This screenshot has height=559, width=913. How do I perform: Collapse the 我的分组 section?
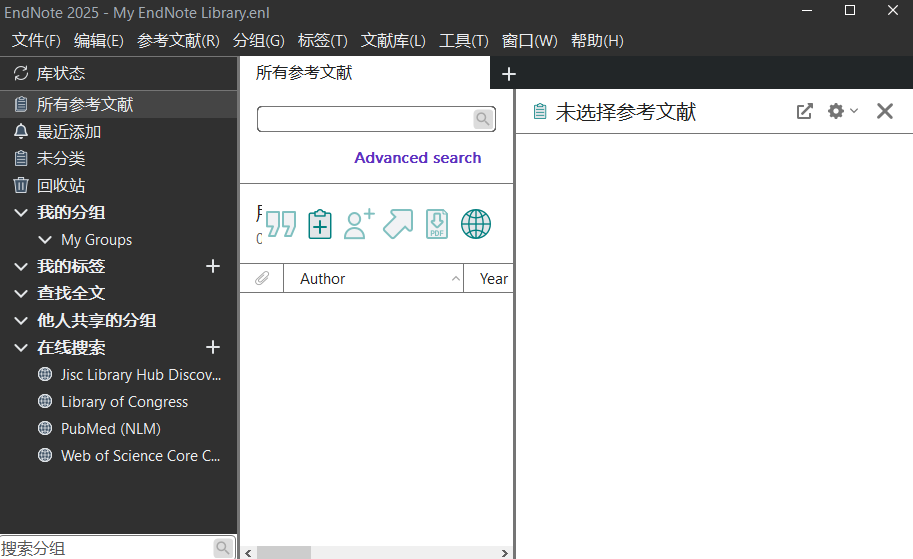click(21, 213)
